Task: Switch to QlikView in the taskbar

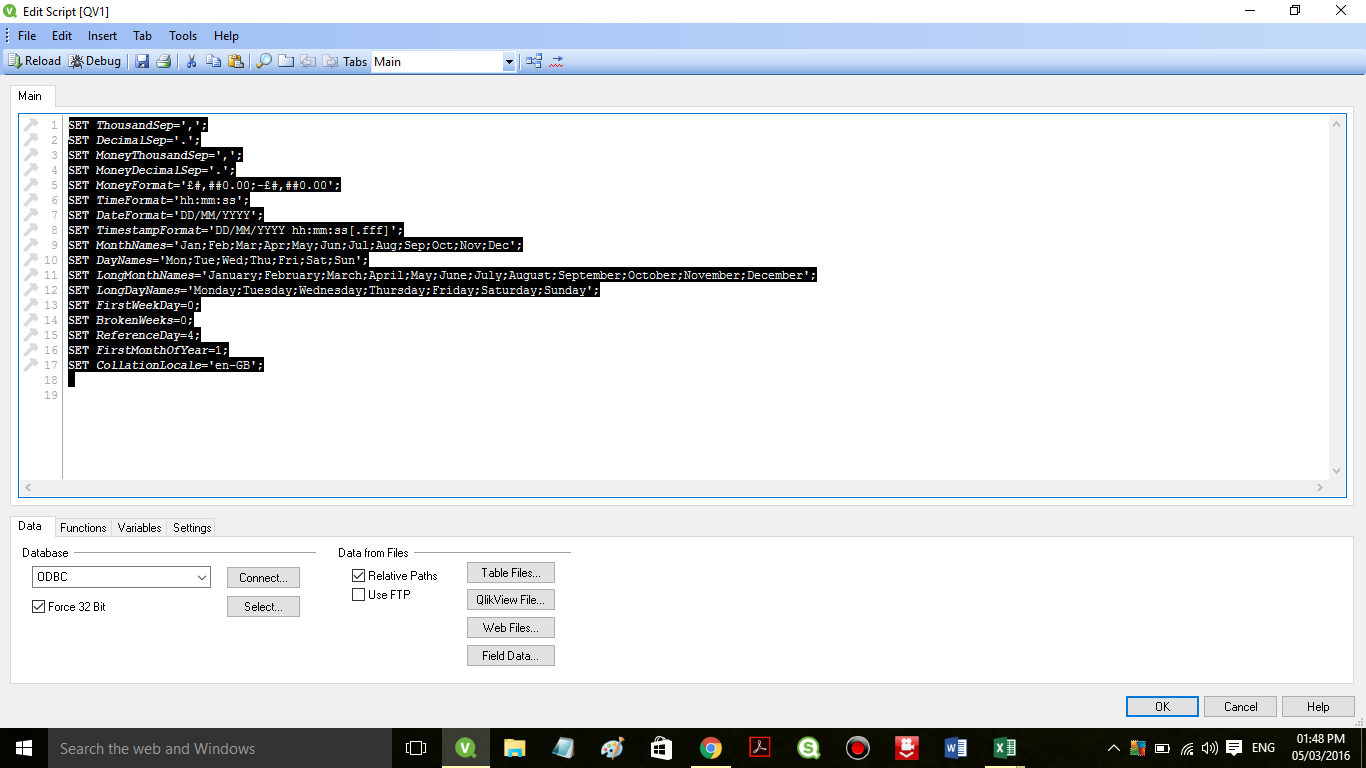Action: point(465,748)
